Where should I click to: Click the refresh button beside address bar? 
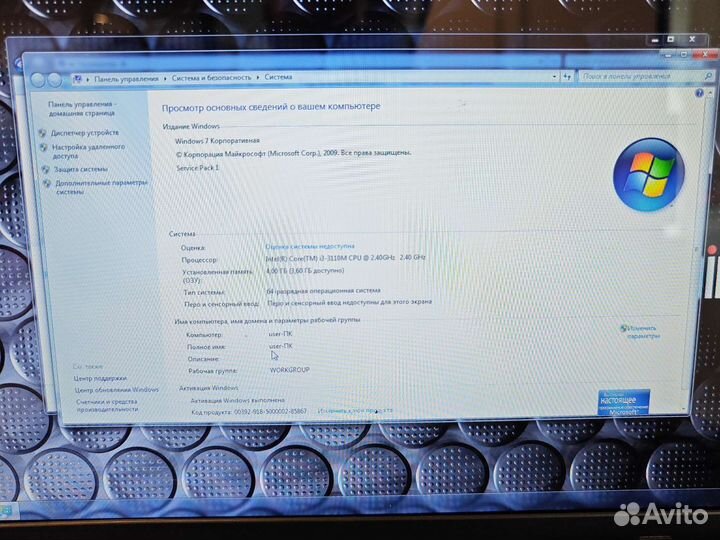(x=568, y=77)
